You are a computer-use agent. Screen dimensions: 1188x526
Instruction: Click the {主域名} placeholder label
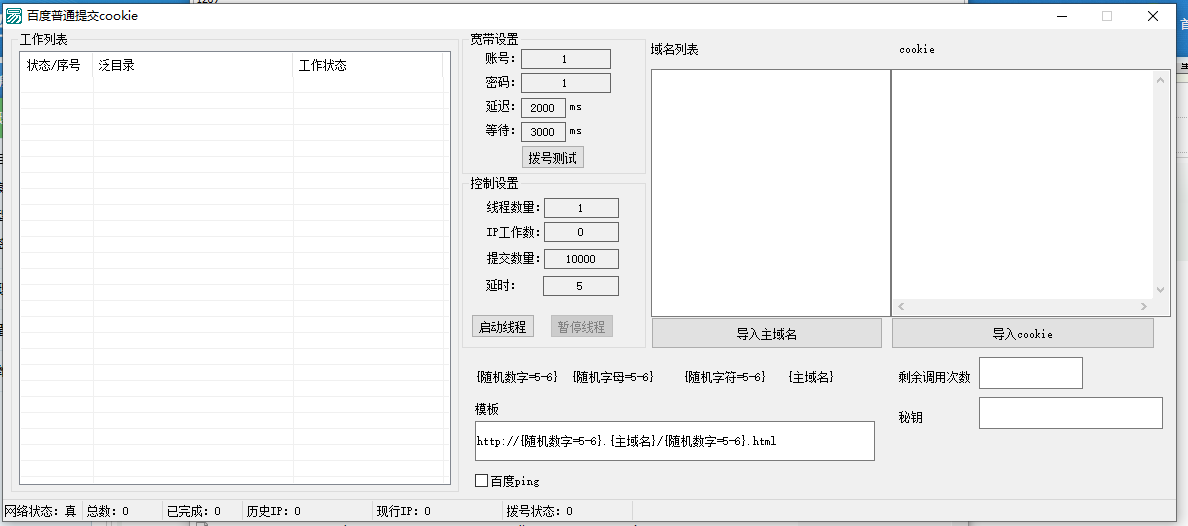point(811,377)
